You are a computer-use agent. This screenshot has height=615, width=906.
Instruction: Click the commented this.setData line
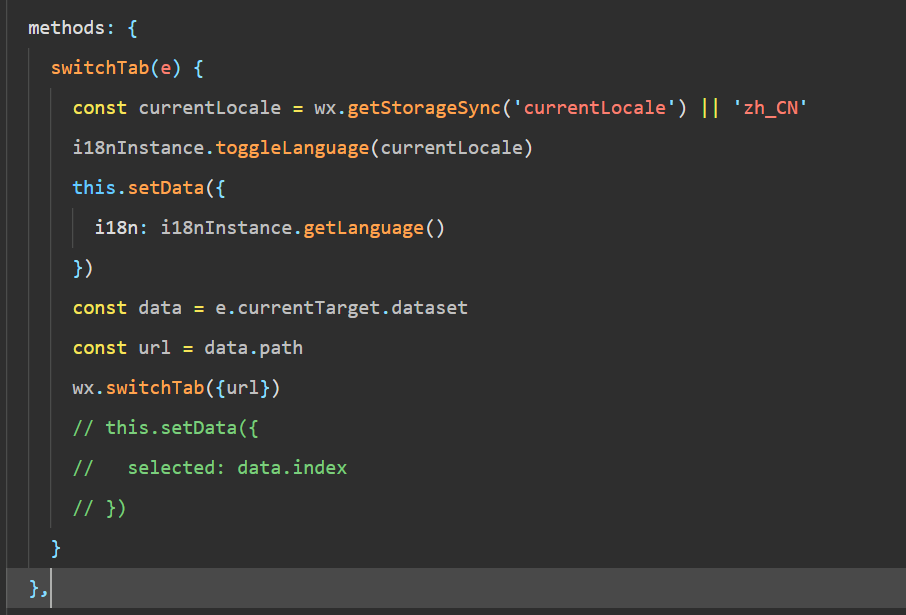click(x=165, y=428)
